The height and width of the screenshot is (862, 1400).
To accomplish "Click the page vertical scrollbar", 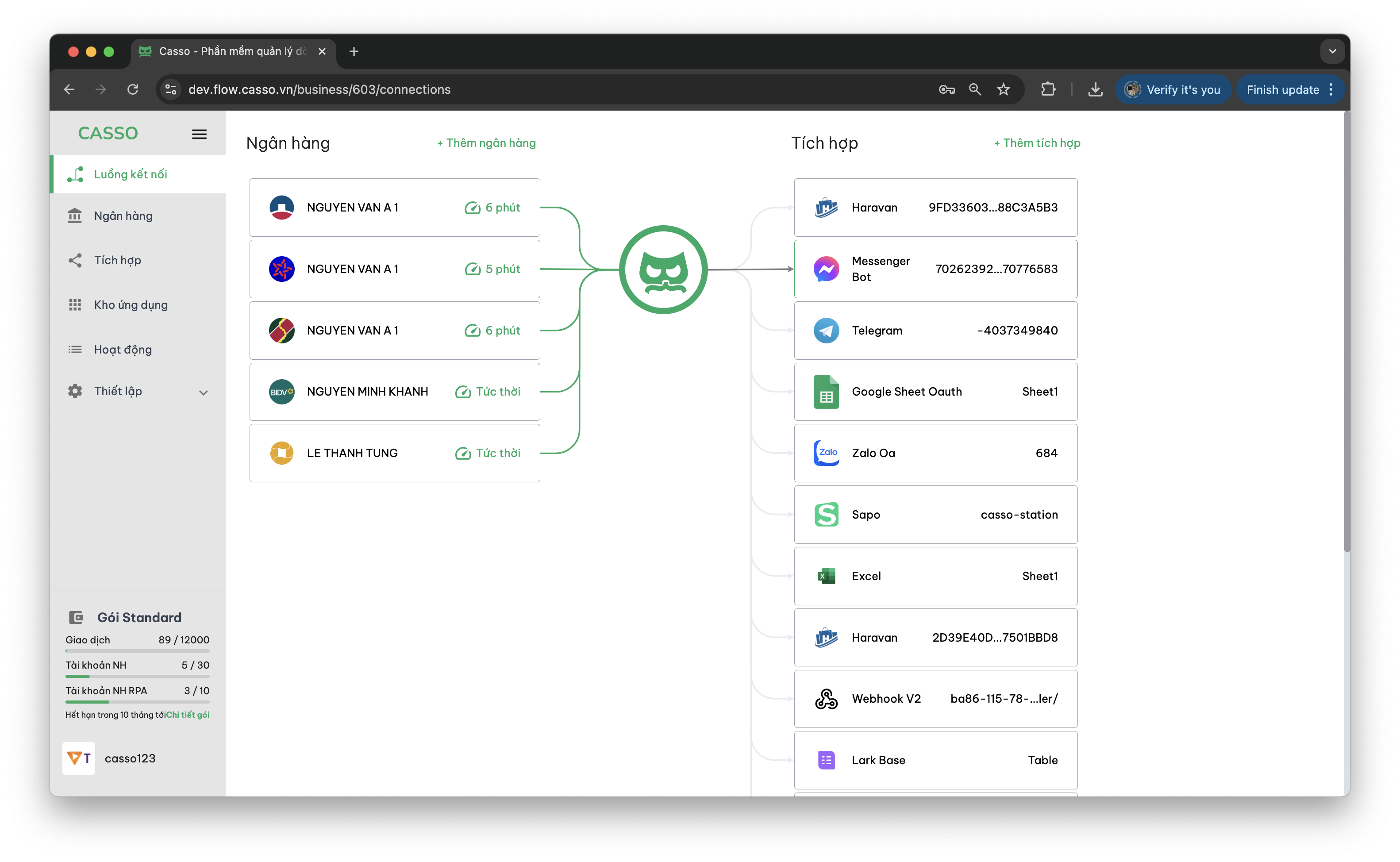I will [1346, 332].
